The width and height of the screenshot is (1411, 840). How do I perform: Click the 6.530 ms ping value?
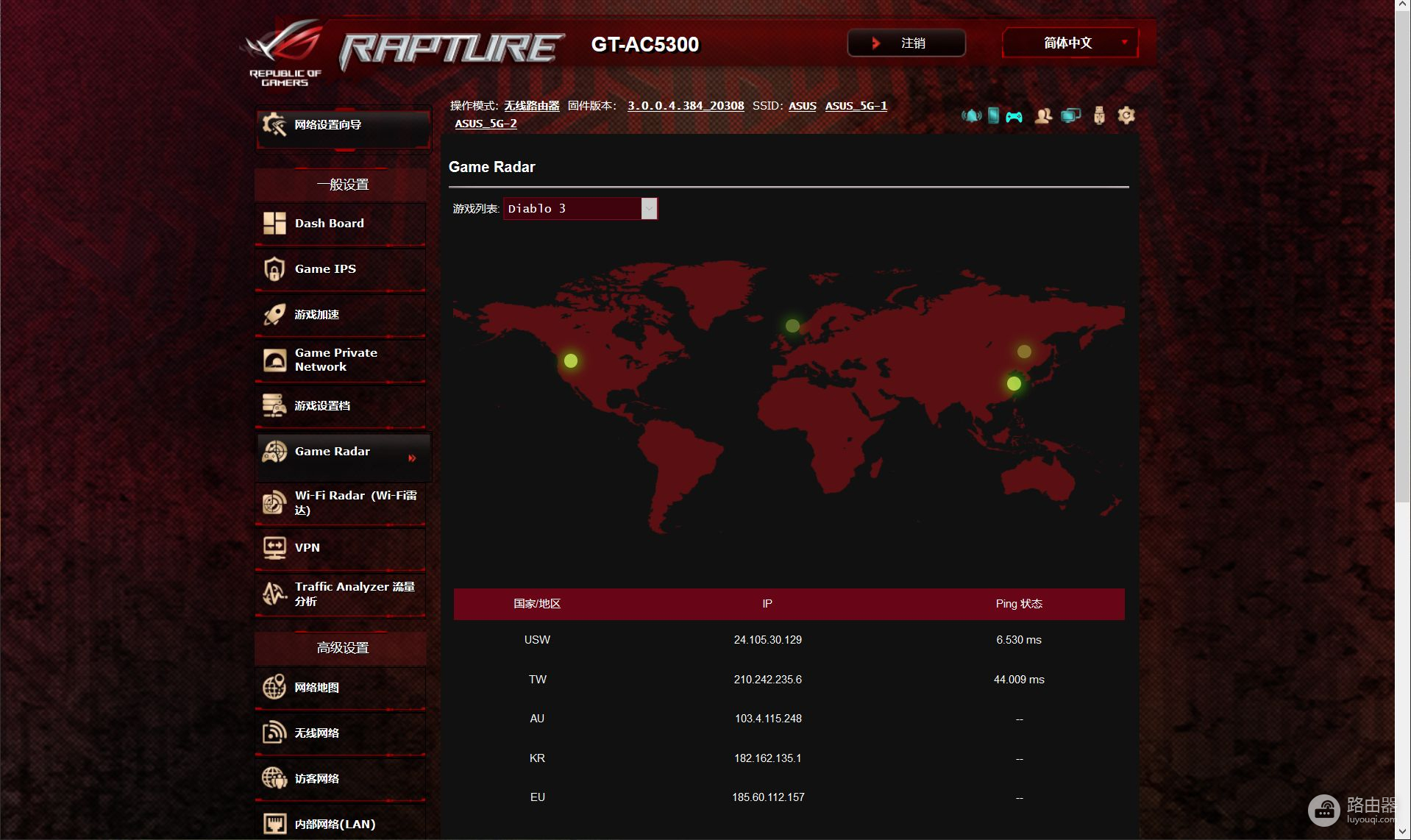tap(1019, 640)
